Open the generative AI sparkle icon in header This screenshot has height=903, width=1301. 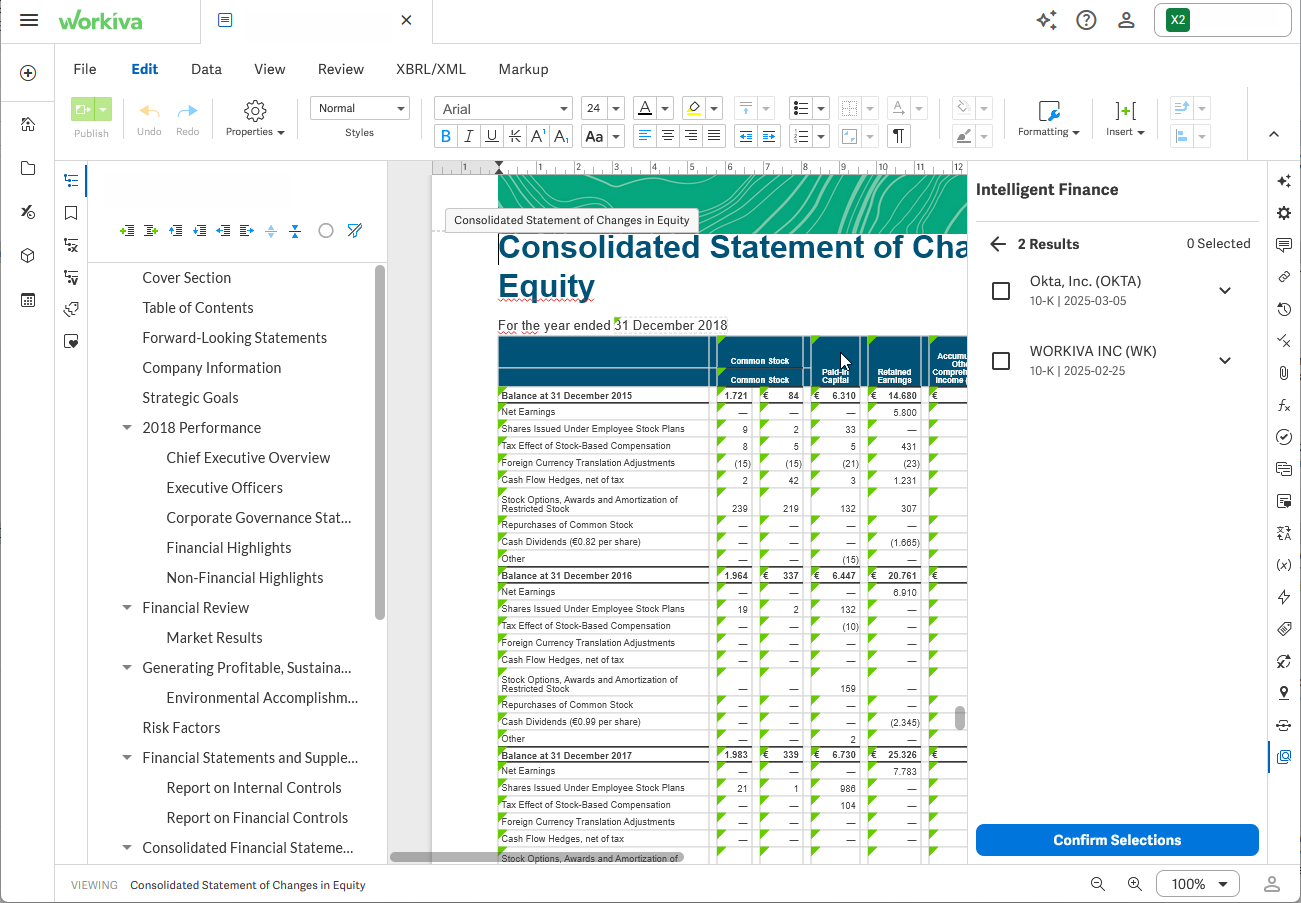click(x=1046, y=20)
